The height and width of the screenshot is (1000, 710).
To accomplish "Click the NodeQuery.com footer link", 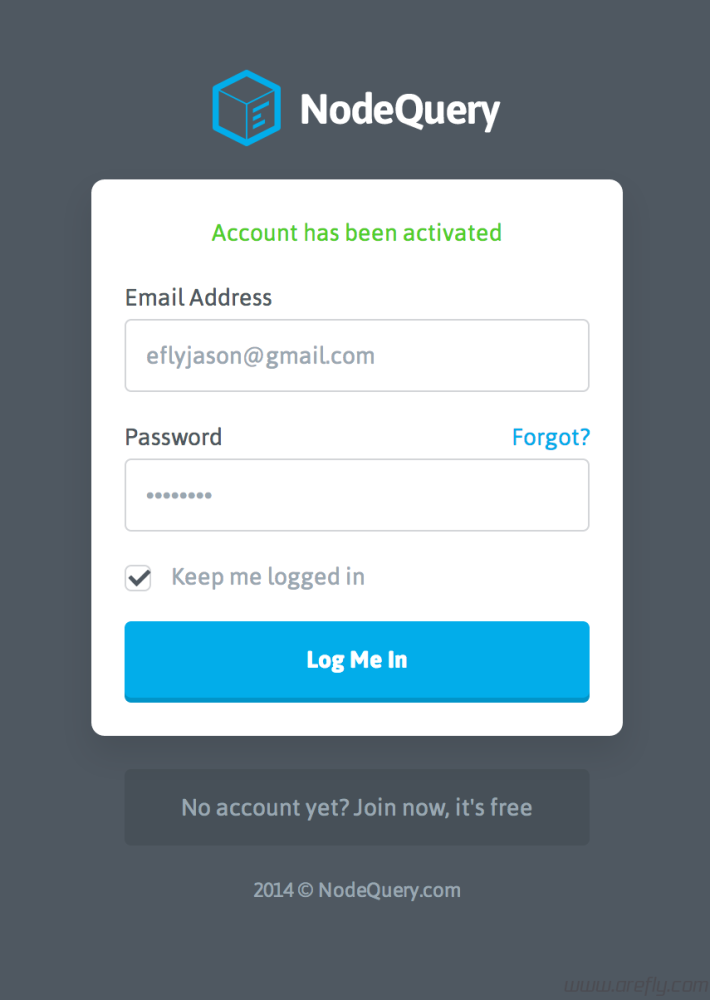I will [389, 890].
